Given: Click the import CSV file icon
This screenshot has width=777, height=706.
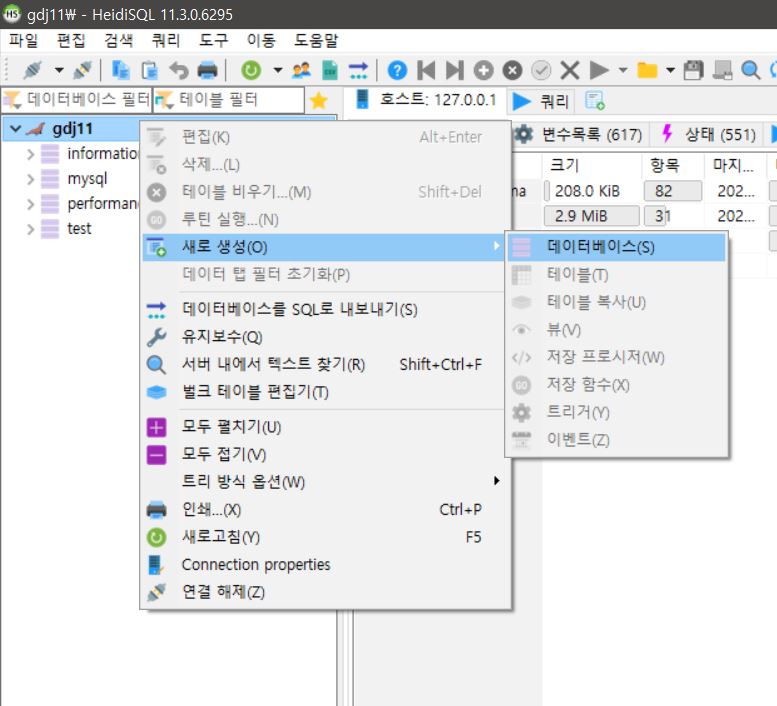Looking at the screenshot, I should (x=330, y=70).
